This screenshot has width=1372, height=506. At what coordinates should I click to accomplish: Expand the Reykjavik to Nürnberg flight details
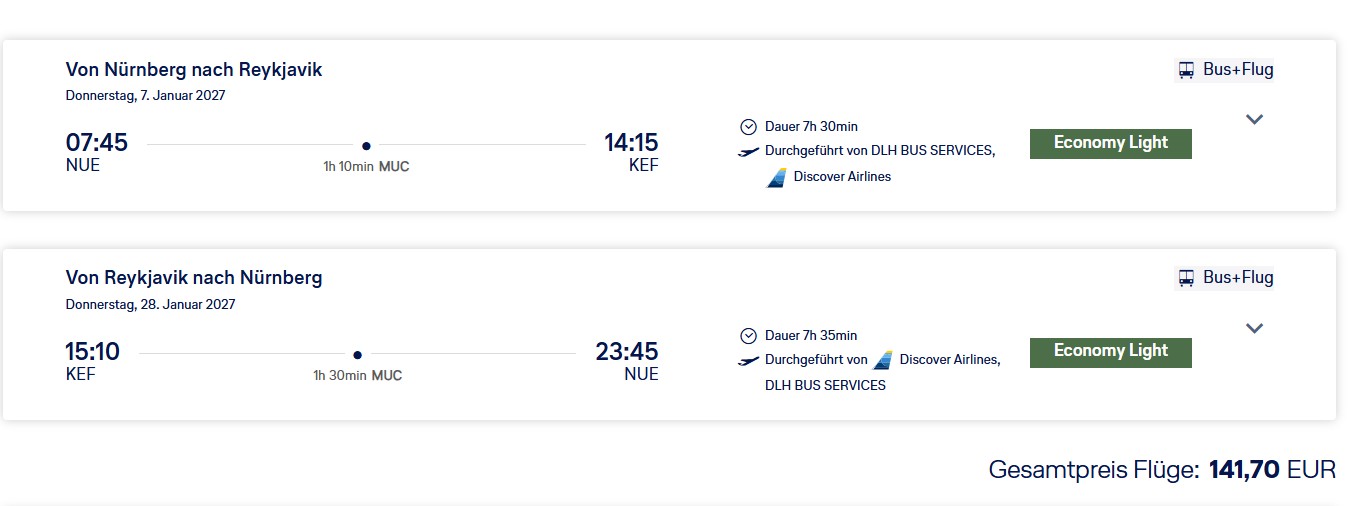[x=1255, y=328]
